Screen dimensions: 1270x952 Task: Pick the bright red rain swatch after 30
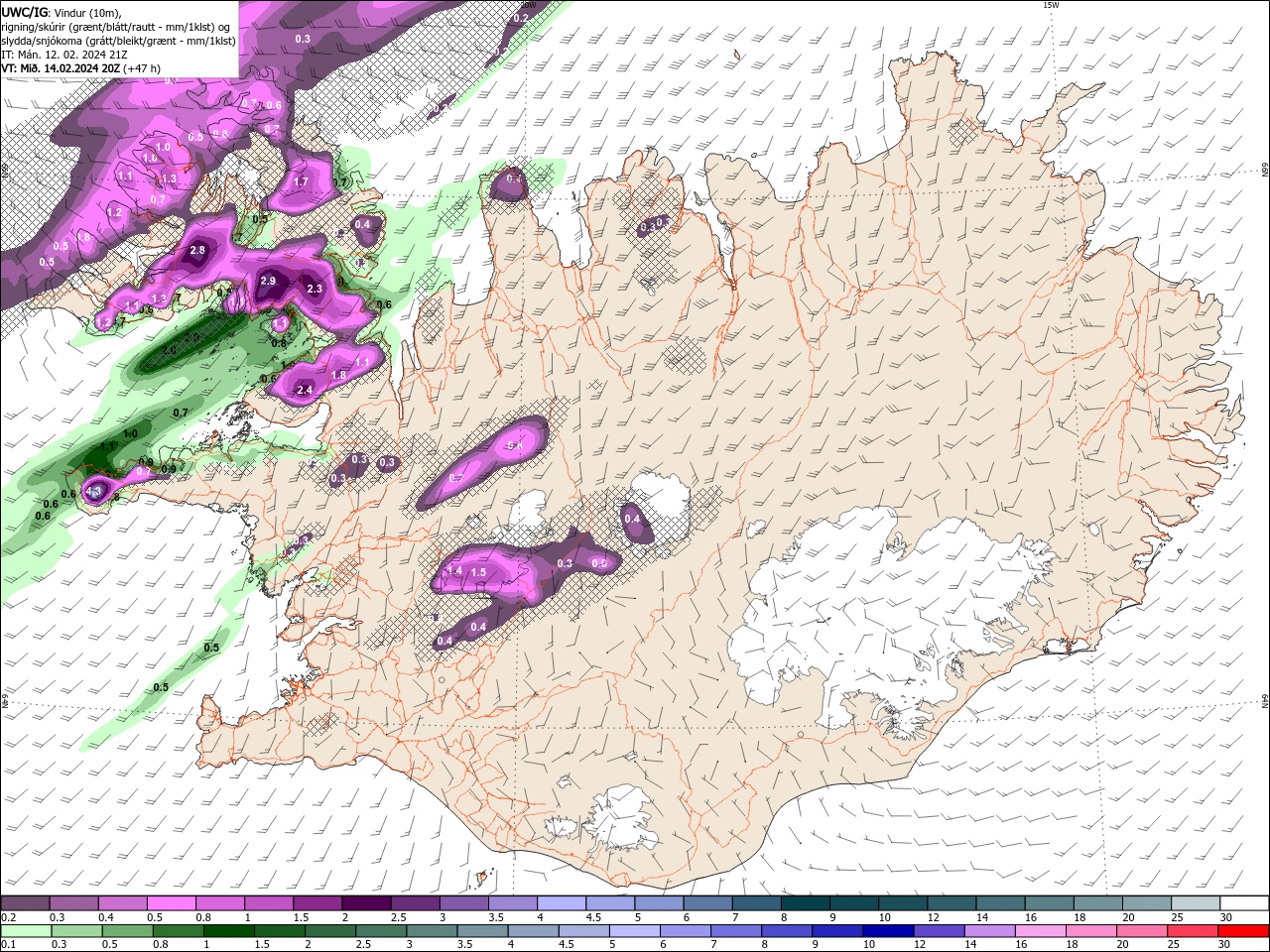click(1242, 931)
